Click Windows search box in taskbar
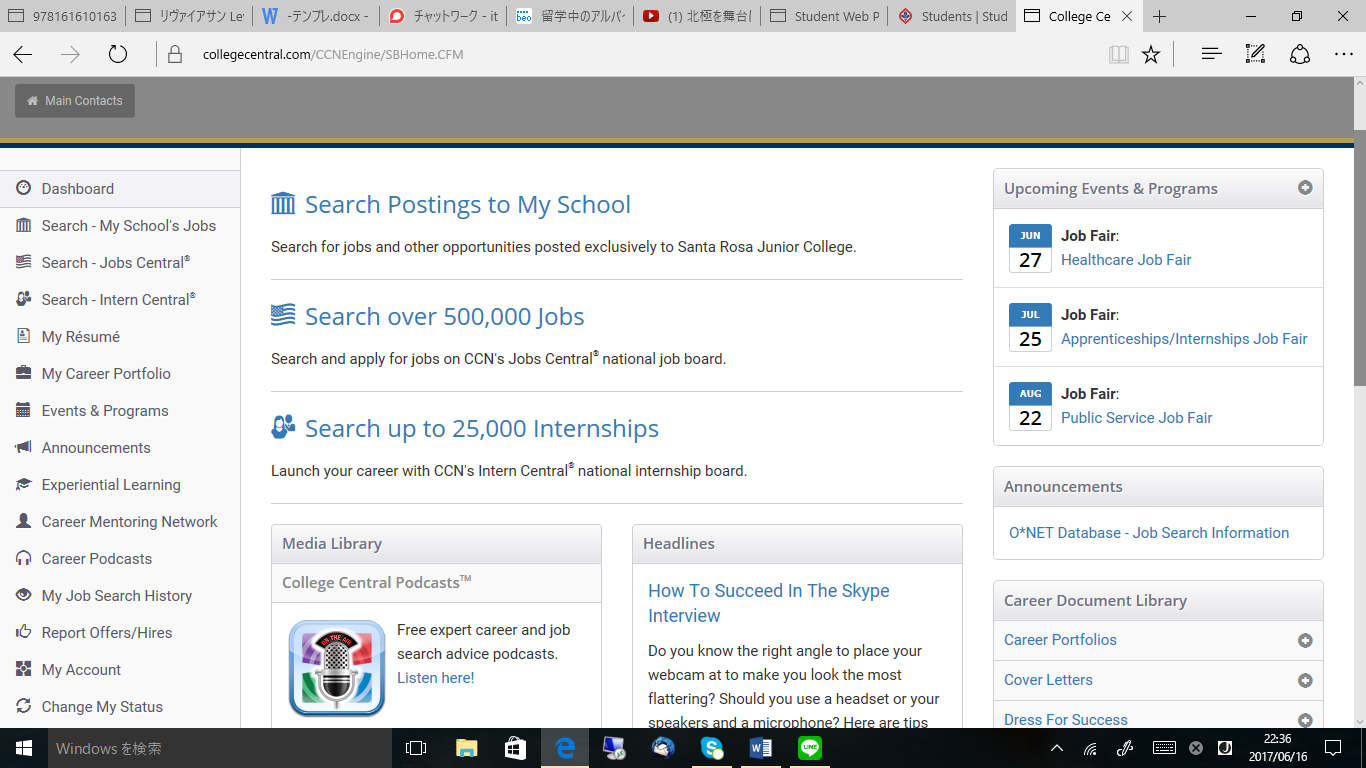Viewport: 1366px width, 768px height. (x=218, y=748)
